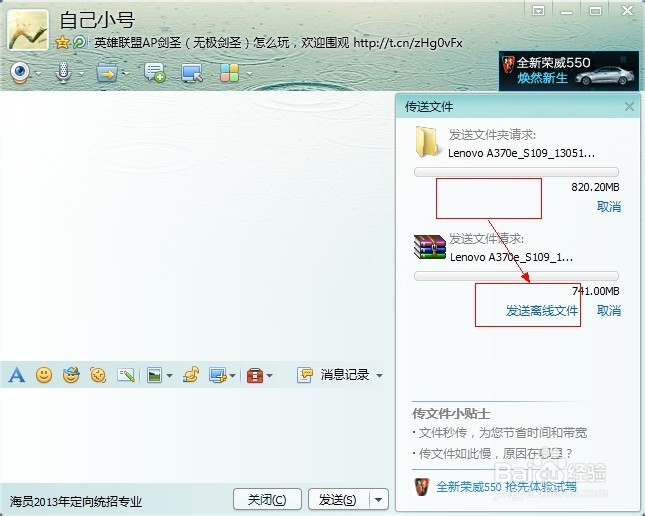Cancel the 741.00MB file transfer
645x516 pixels.
(x=609, y=311)
